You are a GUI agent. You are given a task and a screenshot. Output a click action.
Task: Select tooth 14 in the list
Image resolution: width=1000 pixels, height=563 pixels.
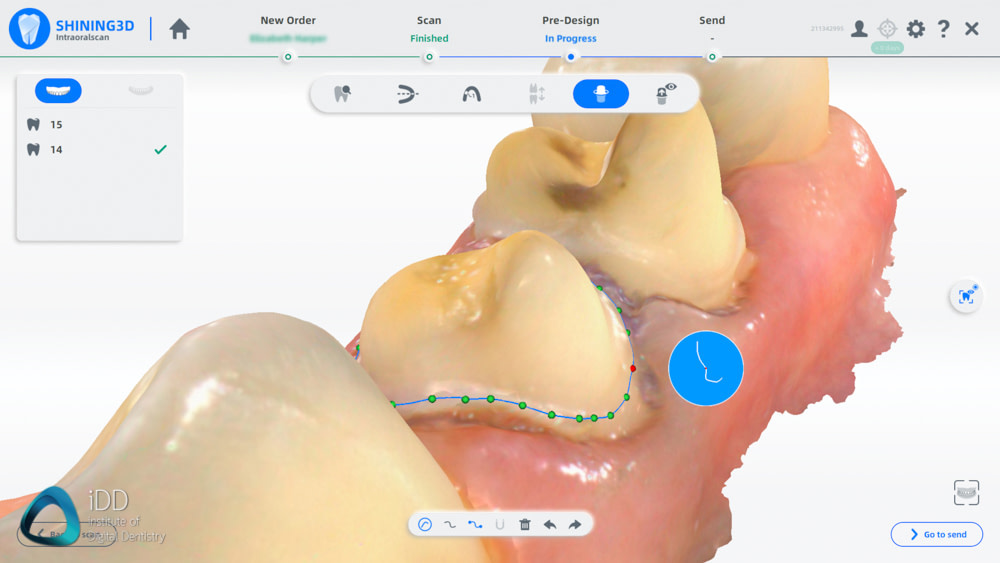(x=57, y=150)
